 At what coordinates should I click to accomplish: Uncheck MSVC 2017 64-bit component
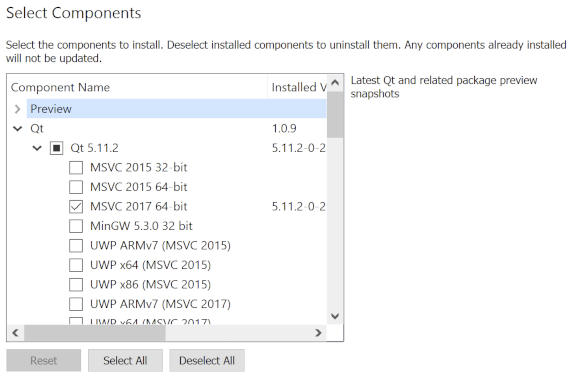coord(76,207)
